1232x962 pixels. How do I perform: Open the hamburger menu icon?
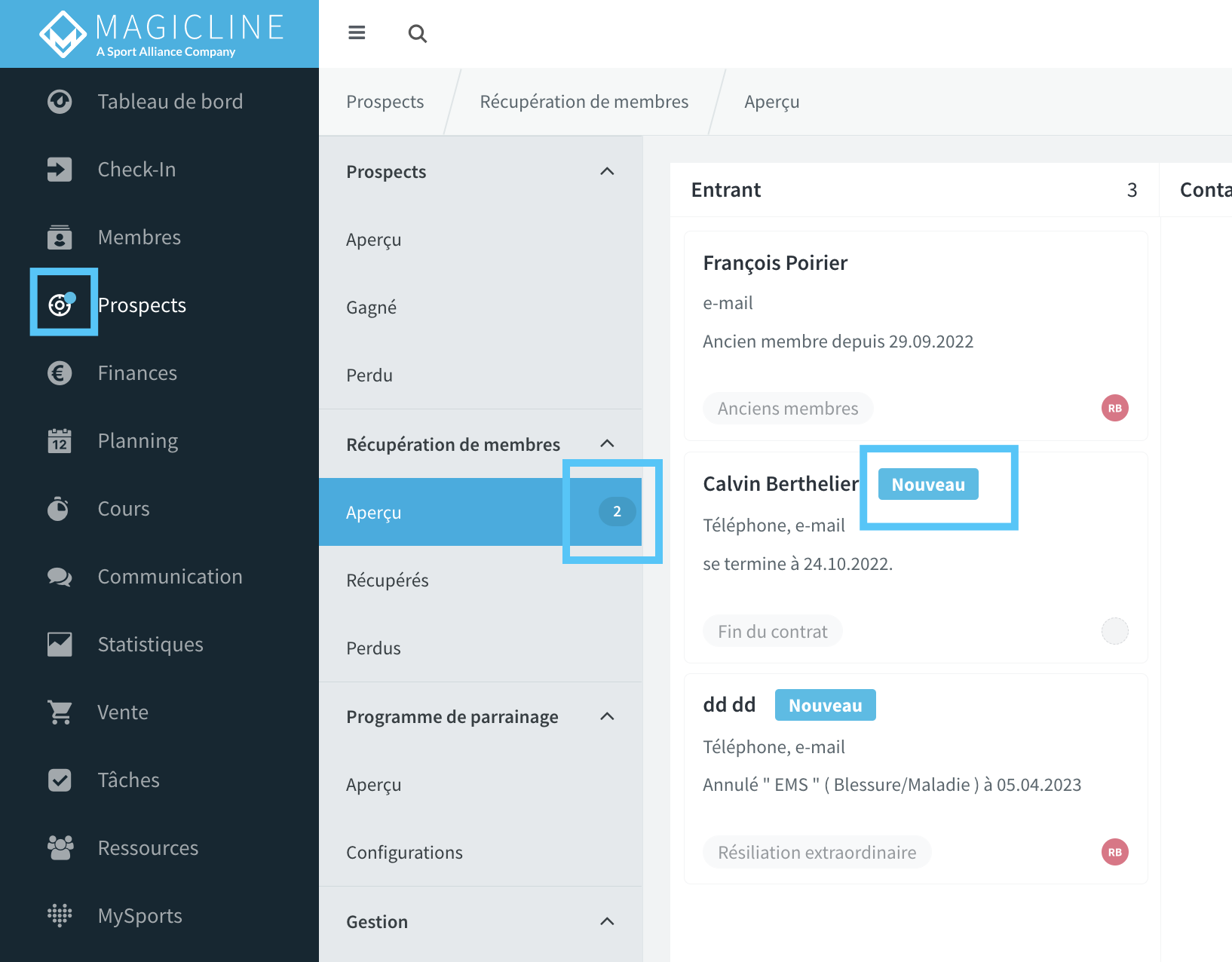[x=357, y=32]
